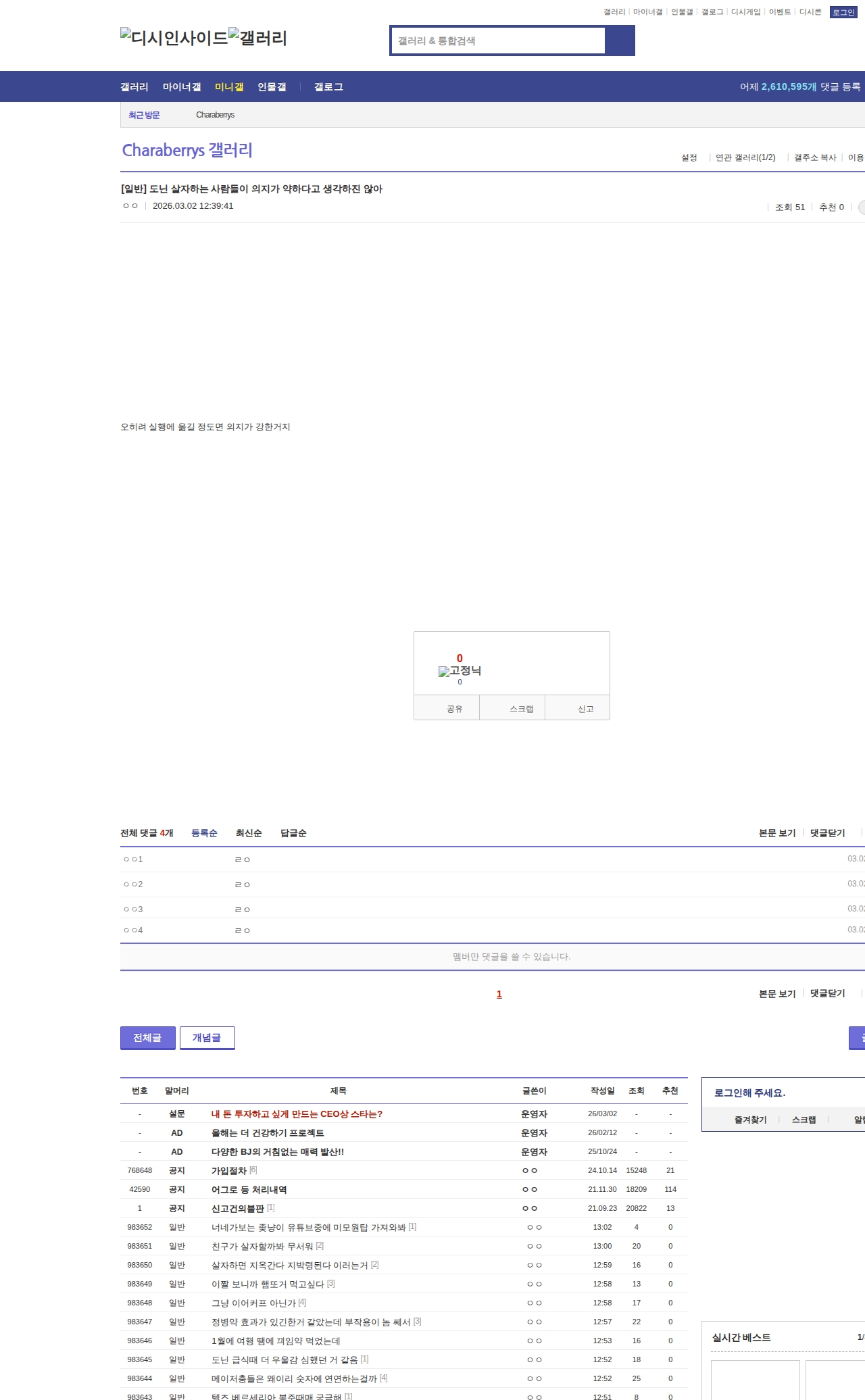
Task: Click the 갤러리 logo image next to 디시인사이드
Action: 257,38
